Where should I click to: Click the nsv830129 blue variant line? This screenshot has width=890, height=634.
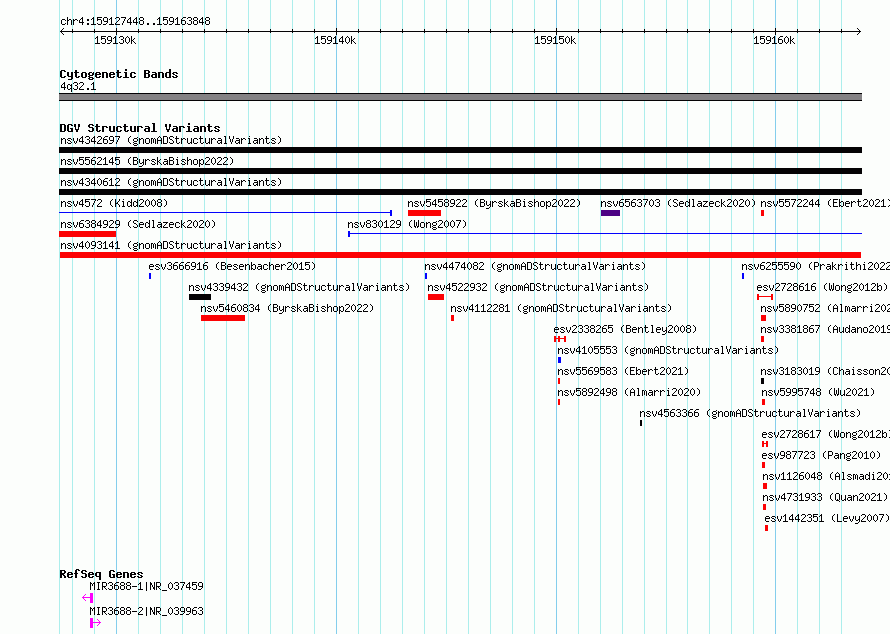(x=604, y=234)
